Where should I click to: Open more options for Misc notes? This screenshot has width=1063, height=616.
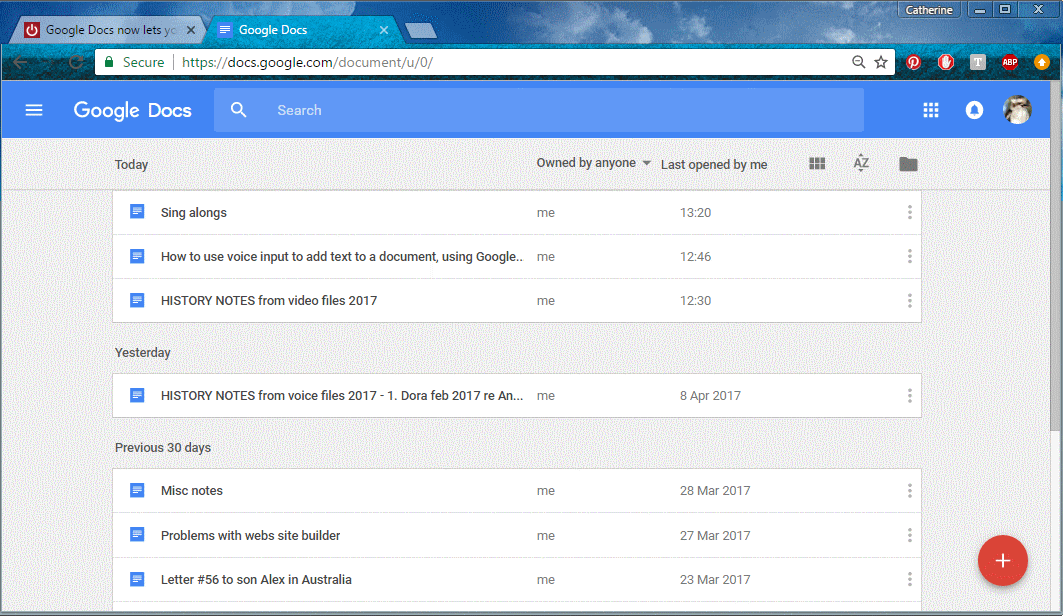pos(909,491)
